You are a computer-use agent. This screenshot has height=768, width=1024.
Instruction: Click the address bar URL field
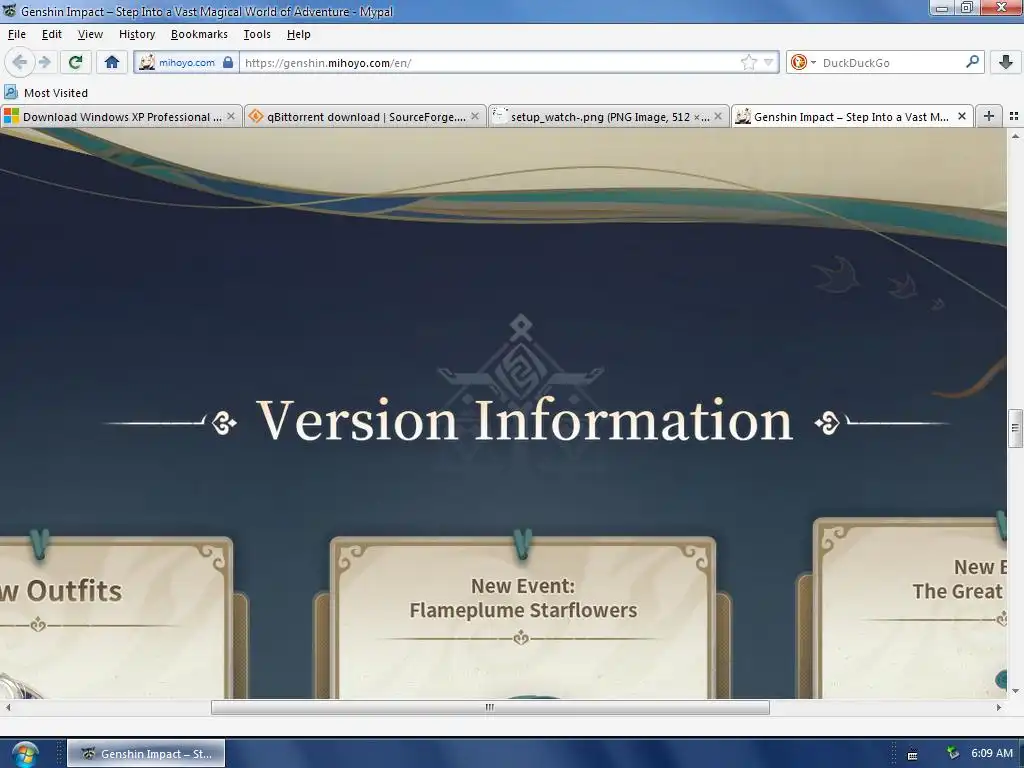click(490, 63)
